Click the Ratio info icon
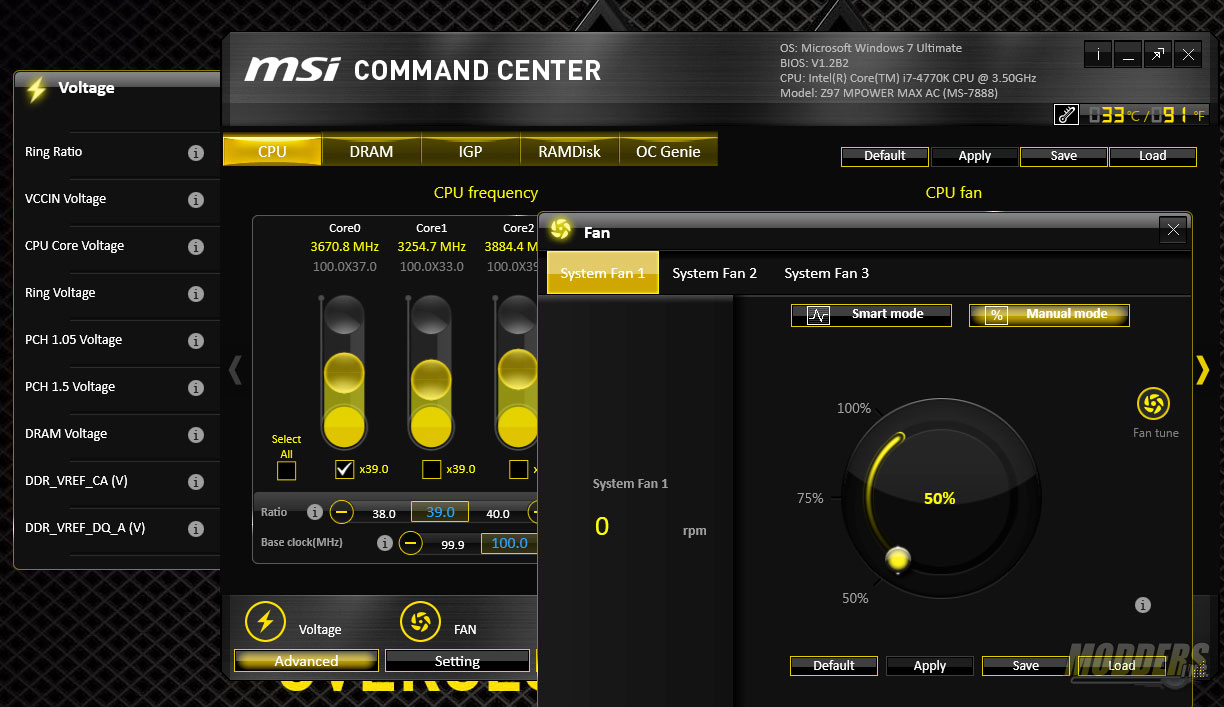The height and width of the screenshot is (707, 1224). point(315,512)
